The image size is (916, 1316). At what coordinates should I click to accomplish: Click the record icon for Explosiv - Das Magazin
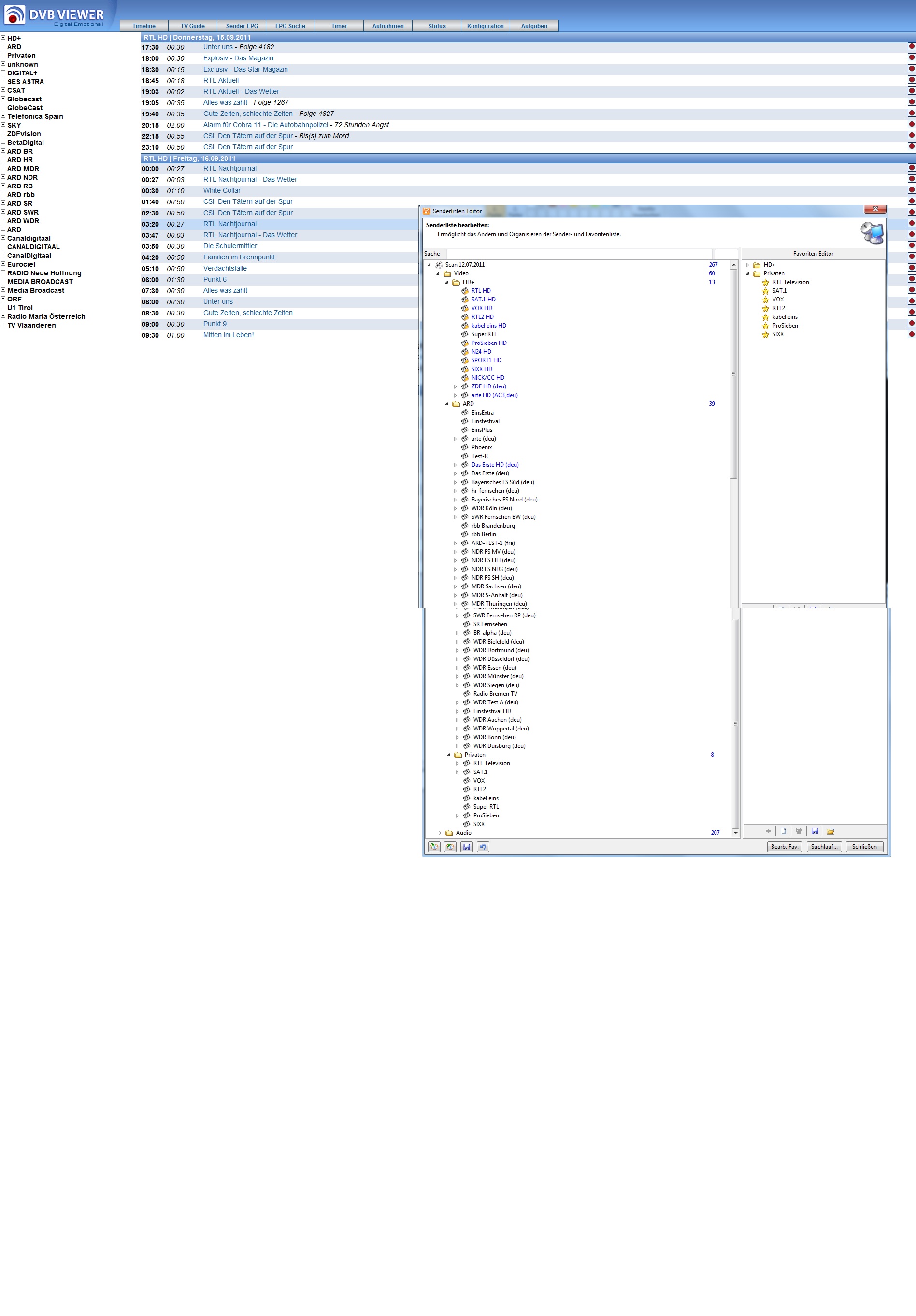pyautogui.click(x=911, y=58)
